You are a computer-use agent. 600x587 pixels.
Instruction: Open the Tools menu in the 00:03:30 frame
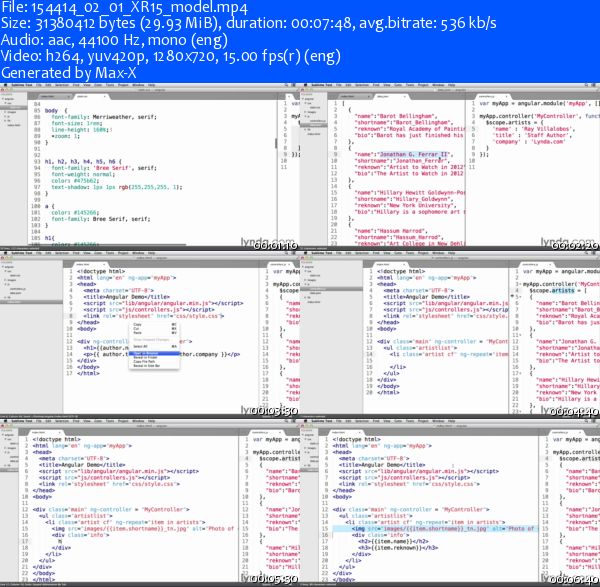pyautogui.click(x=110, y=253)
